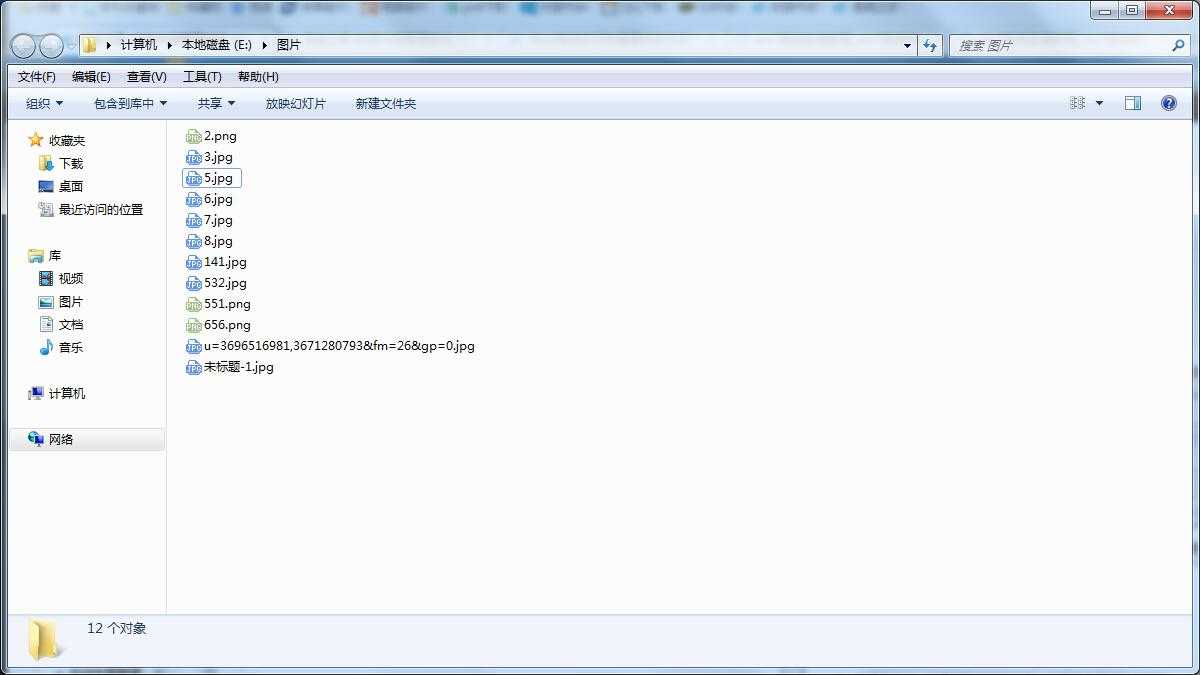The image size is (1200, 675).
Task: Open the 帮助 question mark icon on the toolbar
Action: (x=1168, y=103)
